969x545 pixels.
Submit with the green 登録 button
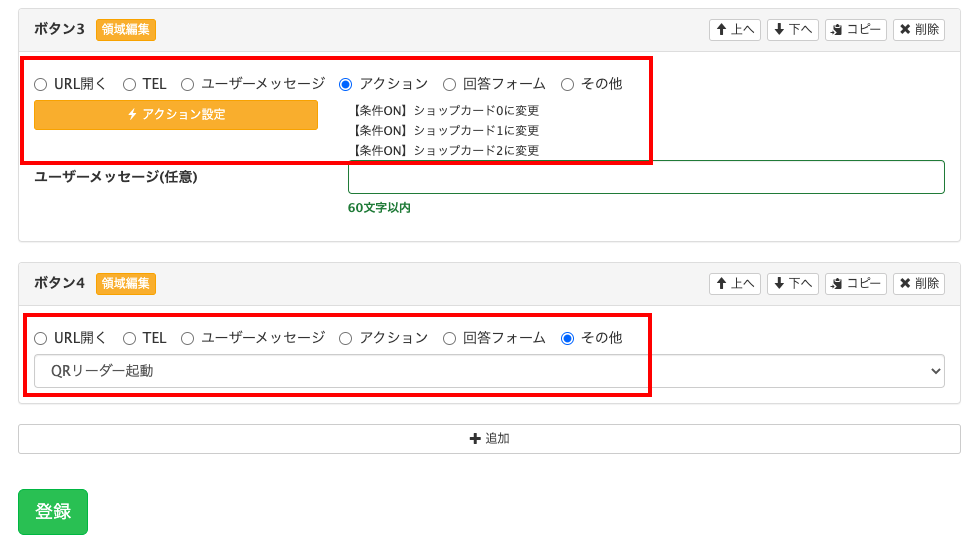tap(53, 512)
